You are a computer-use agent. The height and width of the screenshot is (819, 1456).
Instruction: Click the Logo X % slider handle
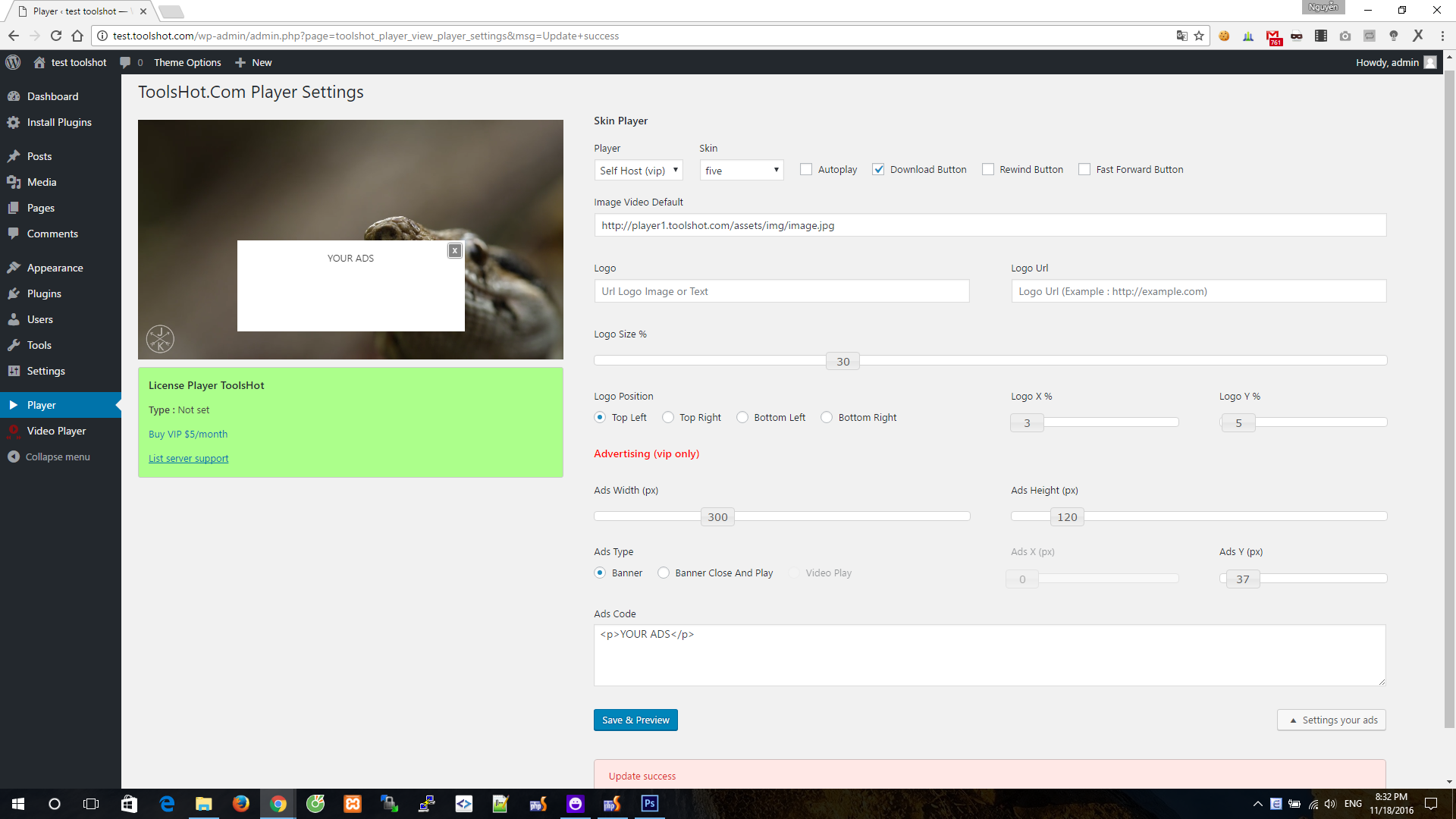[x=1027, y=423]
